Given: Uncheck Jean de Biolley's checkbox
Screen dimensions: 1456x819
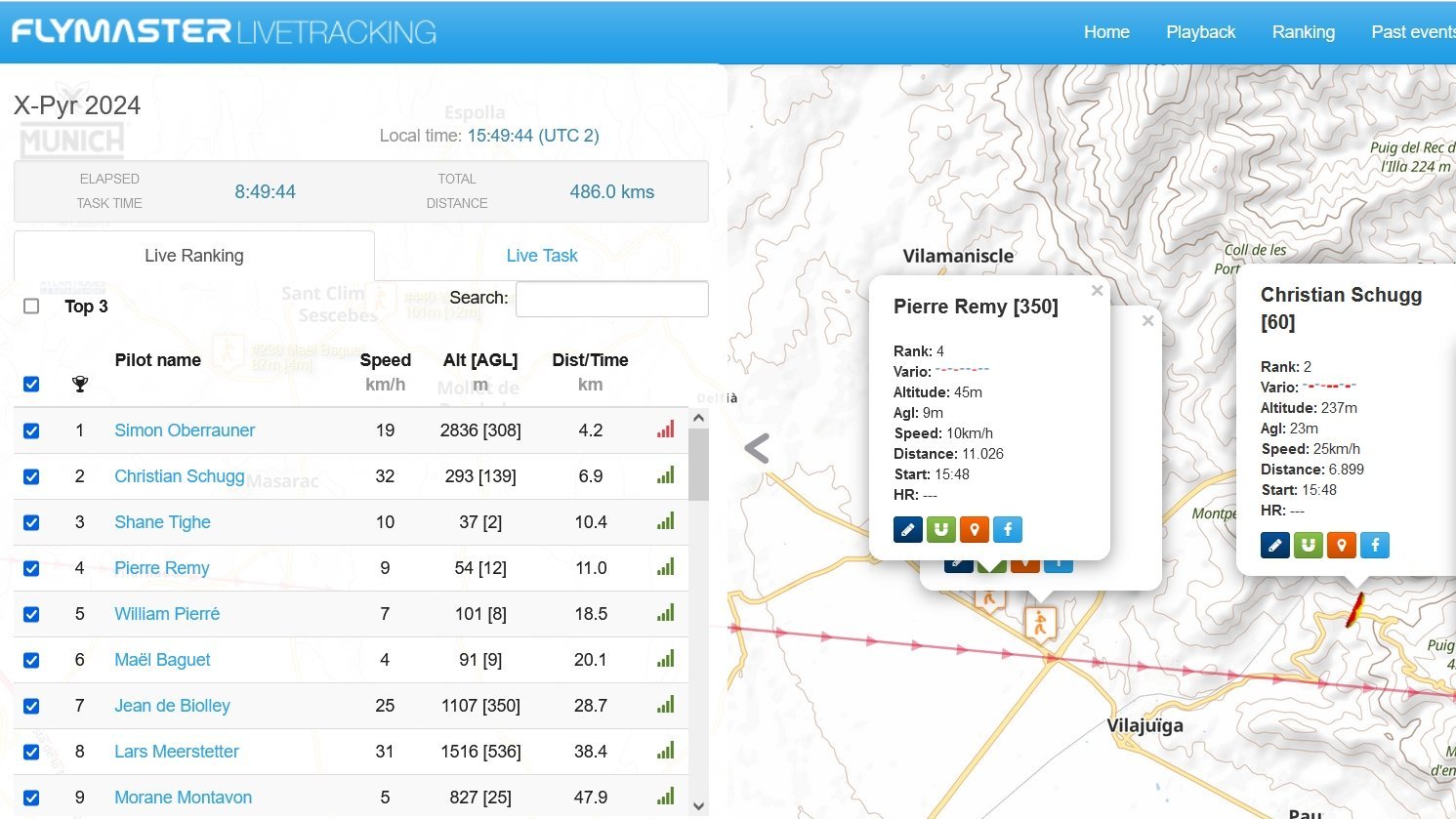Looking at the screenshot, I should tap(31, 706).
